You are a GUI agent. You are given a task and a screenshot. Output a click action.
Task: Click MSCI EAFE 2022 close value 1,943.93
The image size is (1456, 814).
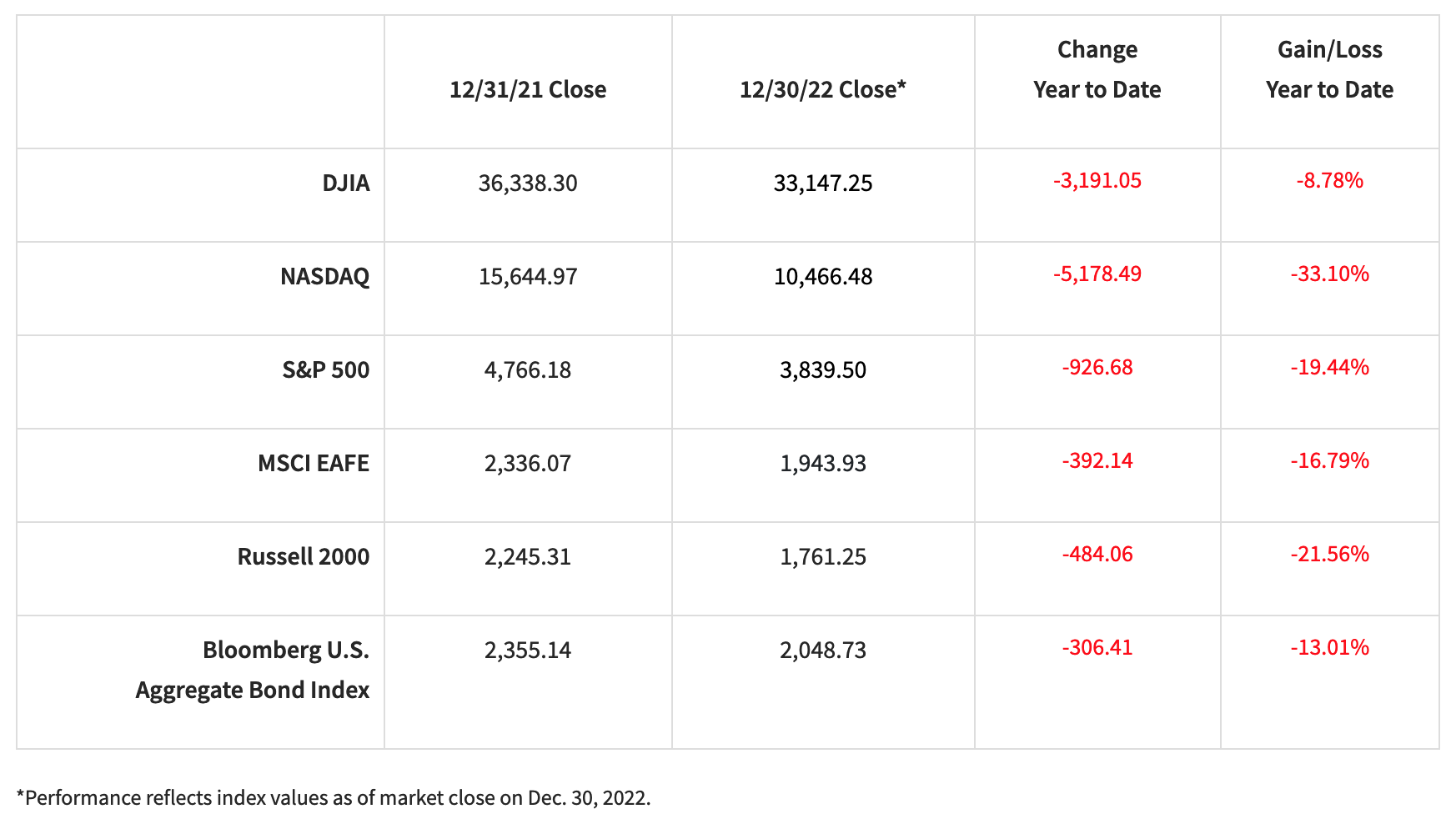click(822, 463)
